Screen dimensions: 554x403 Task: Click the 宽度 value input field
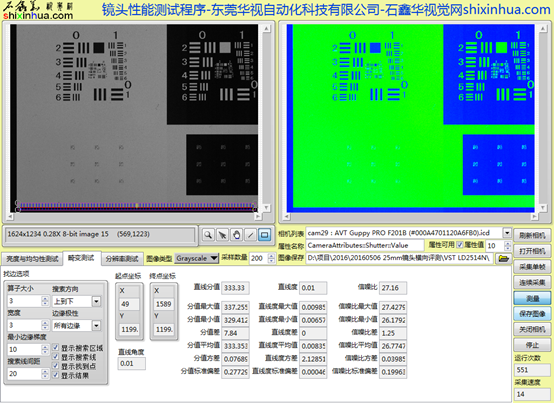(x=24, y=325)
